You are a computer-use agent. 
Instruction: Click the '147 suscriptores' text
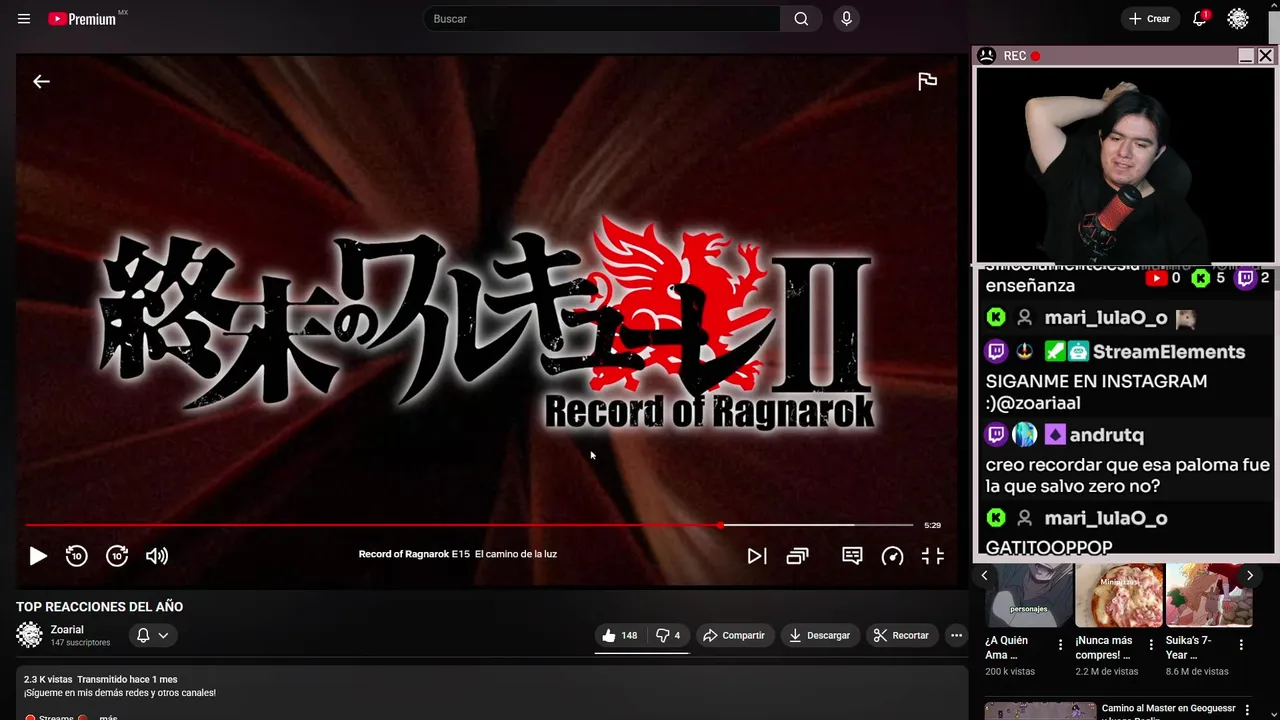tap(81, 643)
